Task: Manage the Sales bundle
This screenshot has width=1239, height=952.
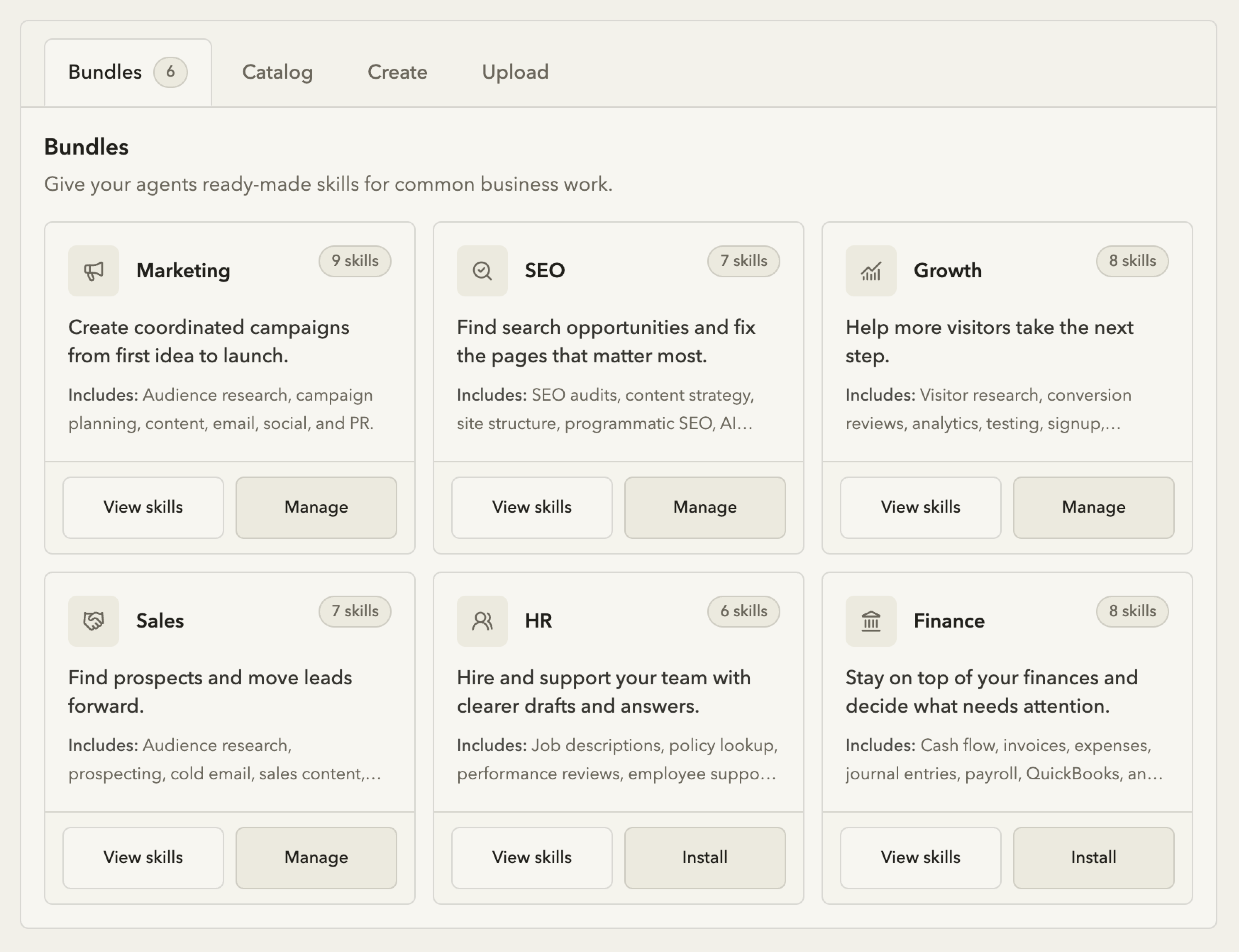Action: click(x=316, y=857)
